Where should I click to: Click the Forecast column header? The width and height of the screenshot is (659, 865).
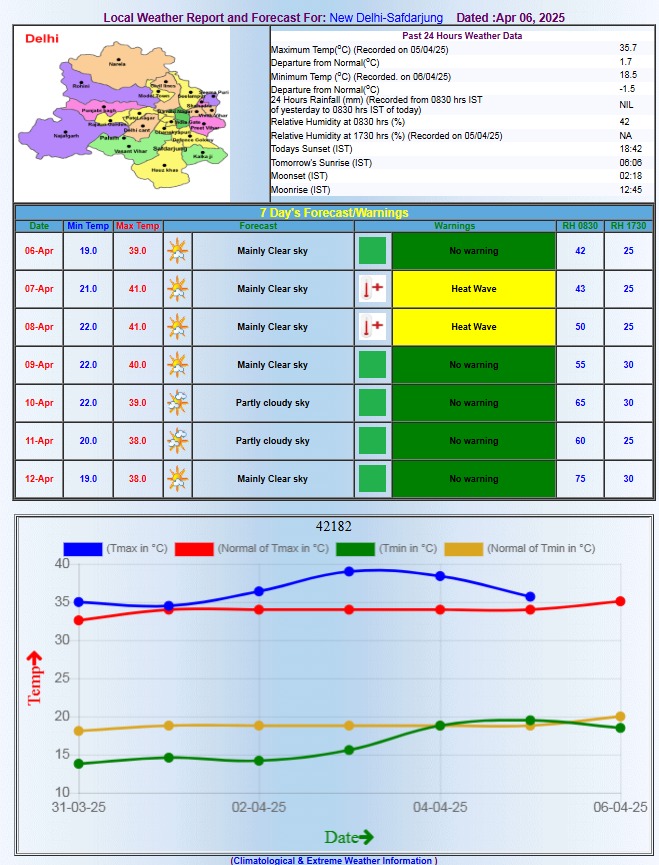coord(259,226)
